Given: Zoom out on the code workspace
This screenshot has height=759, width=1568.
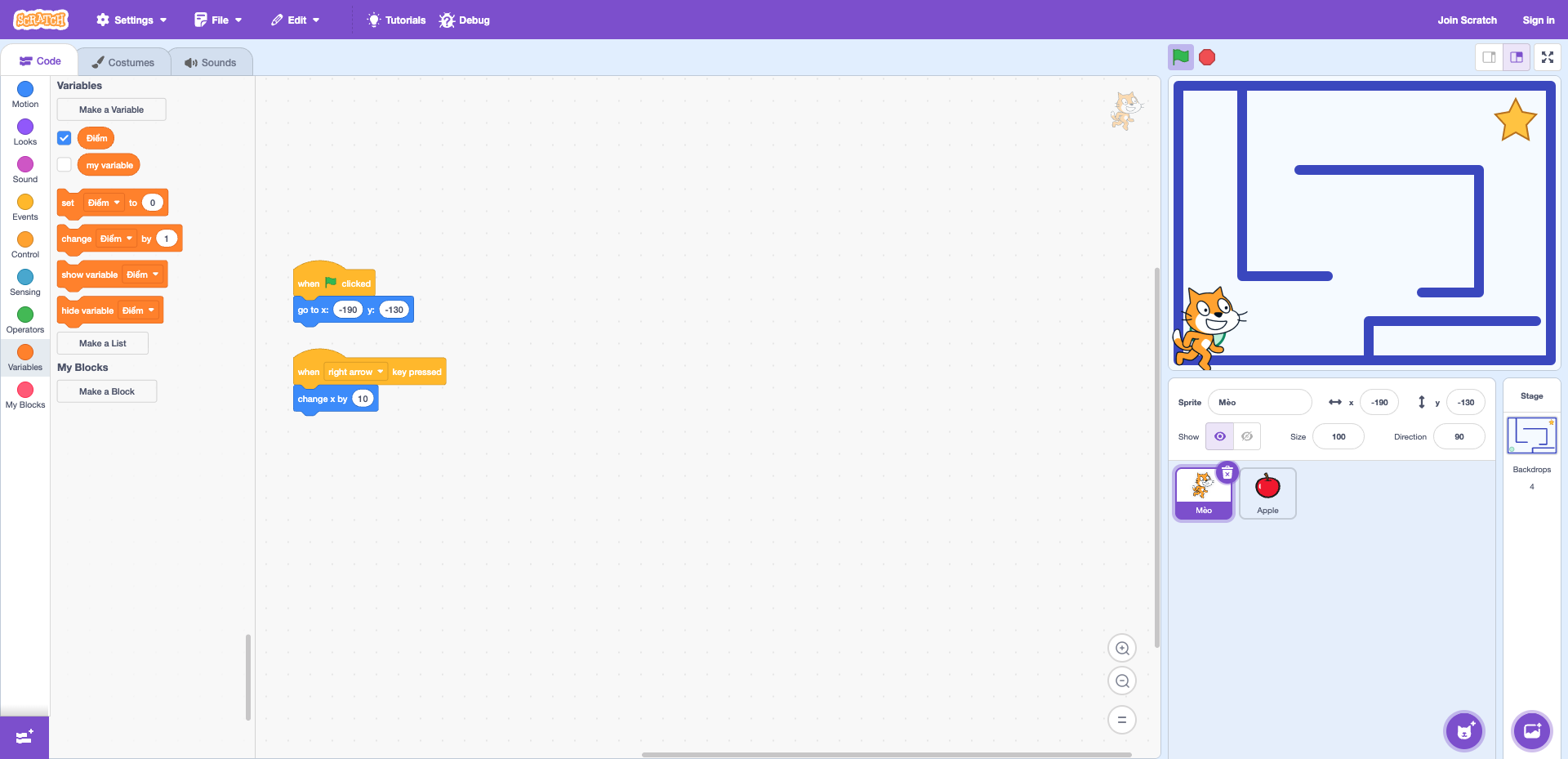Looking at the screenshot, I should 1122,681.
